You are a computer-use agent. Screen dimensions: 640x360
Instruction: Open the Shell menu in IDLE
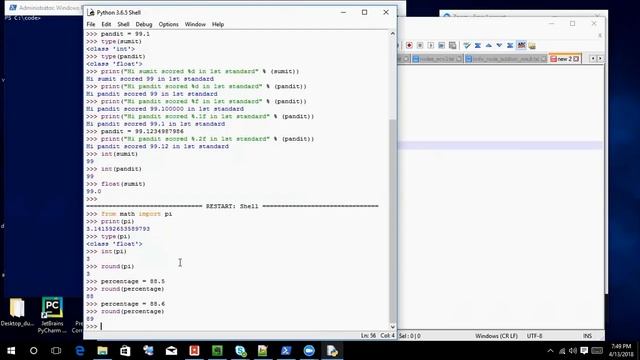click(123, 24)
